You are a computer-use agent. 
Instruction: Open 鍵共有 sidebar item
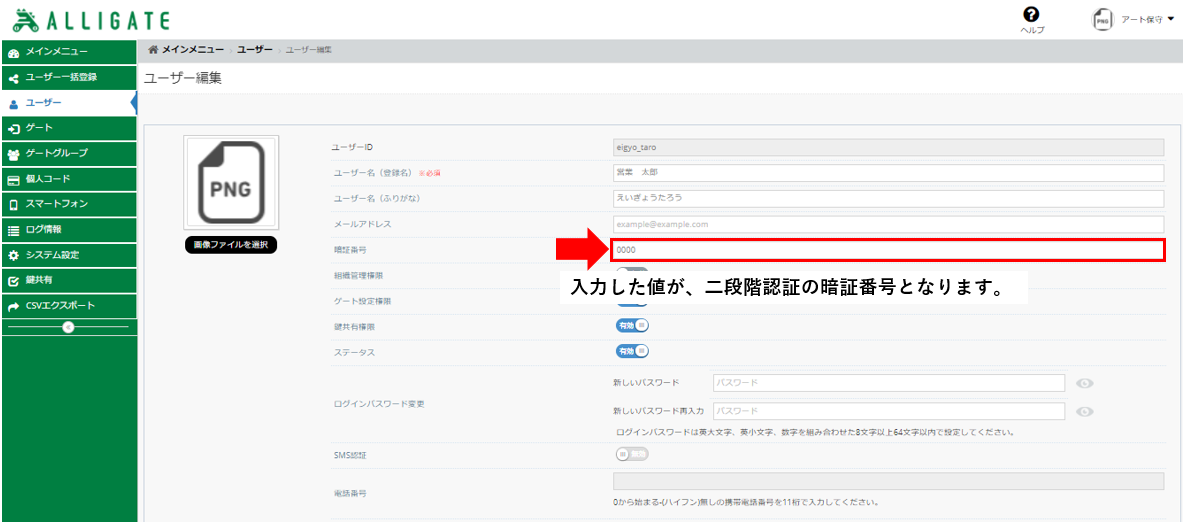coord(69,280)
